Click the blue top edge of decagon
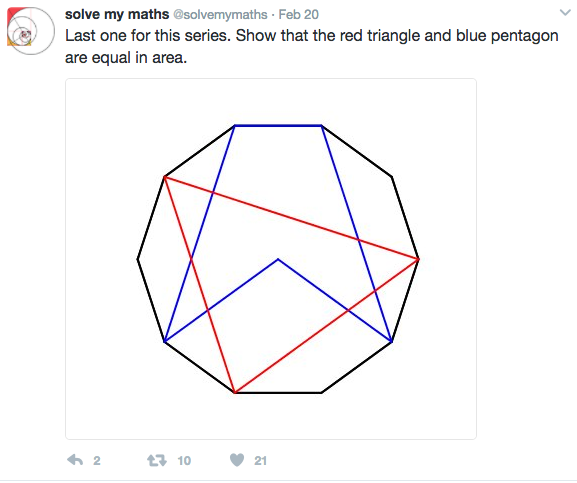This screenshot has width=577, height=483. (278, 126)
